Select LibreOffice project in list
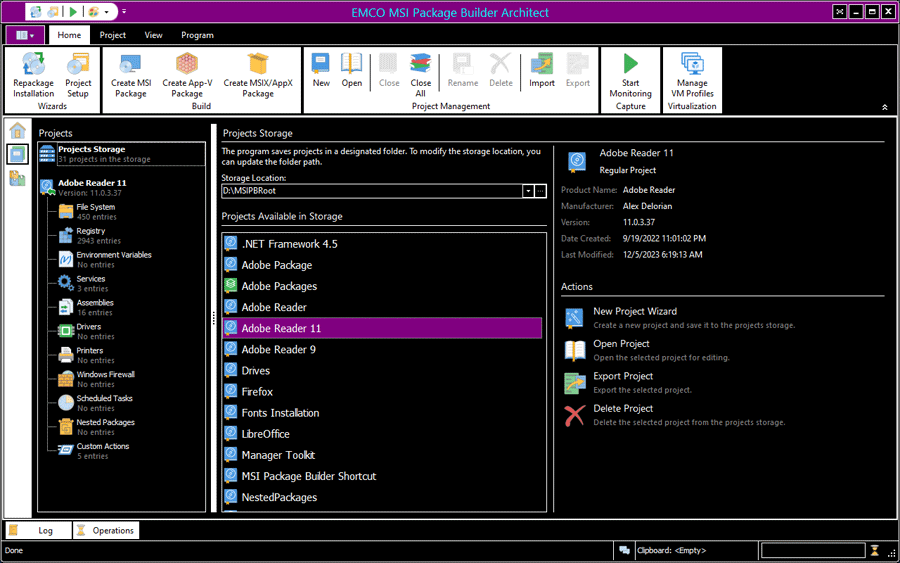Image resolution: width=900 pixels, height=563 pixels. pos(382,434)
